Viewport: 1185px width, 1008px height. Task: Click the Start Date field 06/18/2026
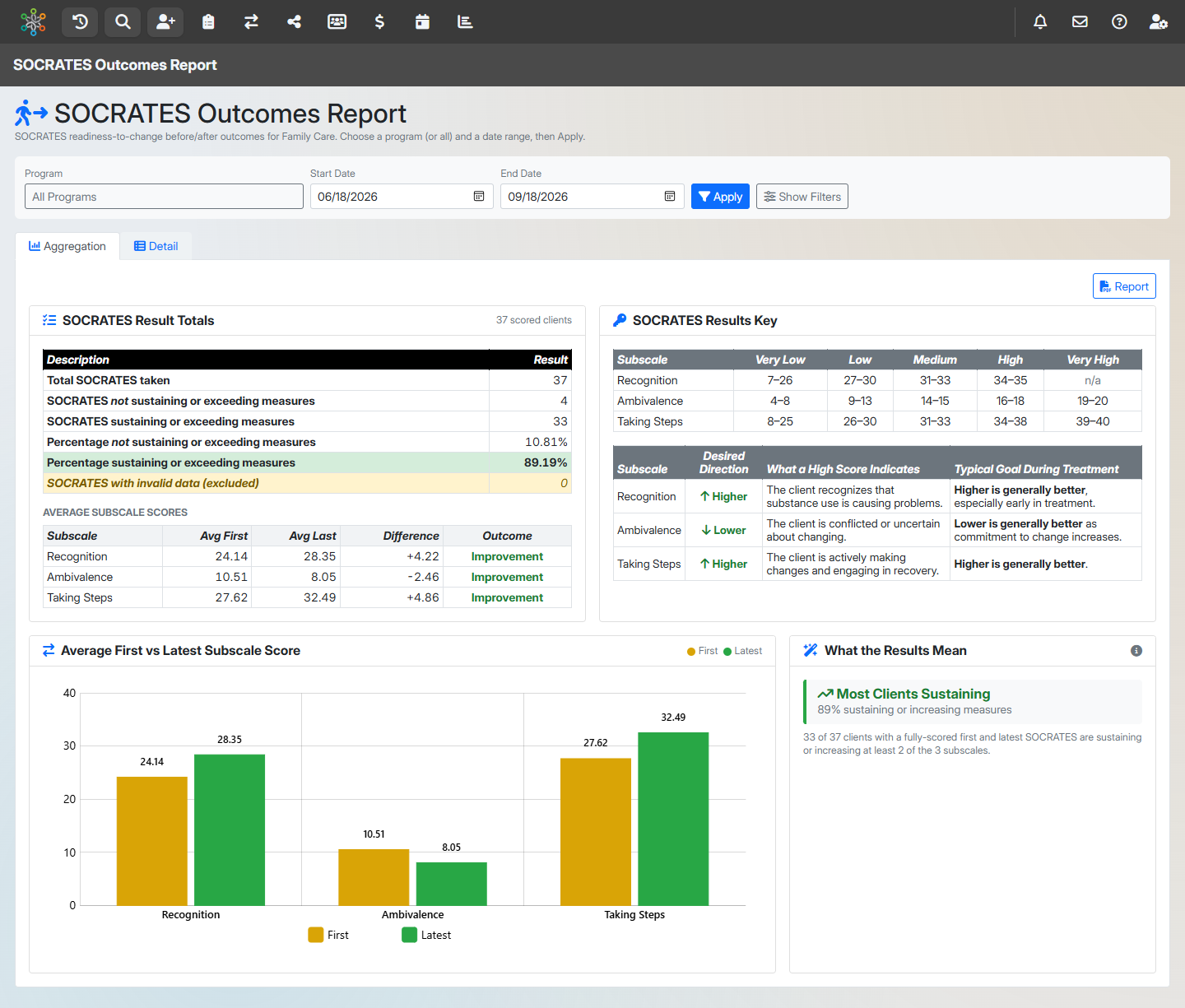coord(402,196)
